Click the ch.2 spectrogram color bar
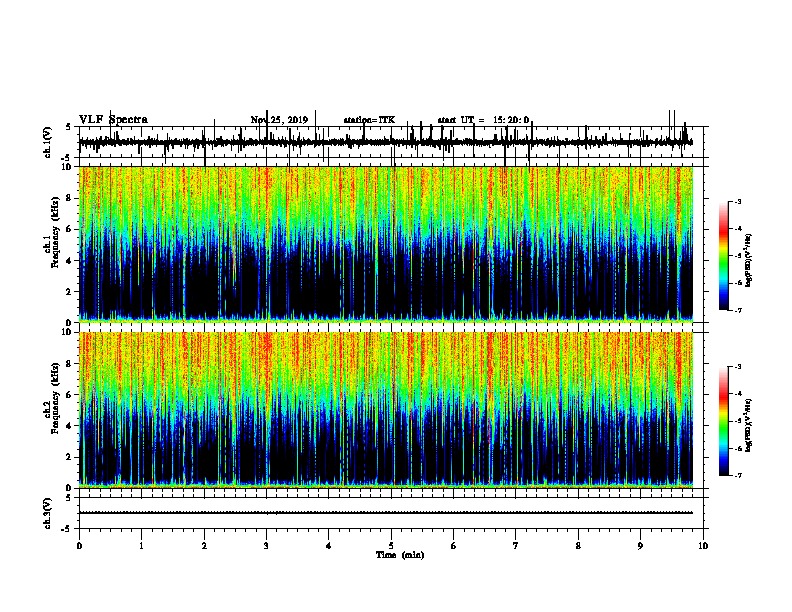This screenshot has height=612, width=792. tap(723, 421)
